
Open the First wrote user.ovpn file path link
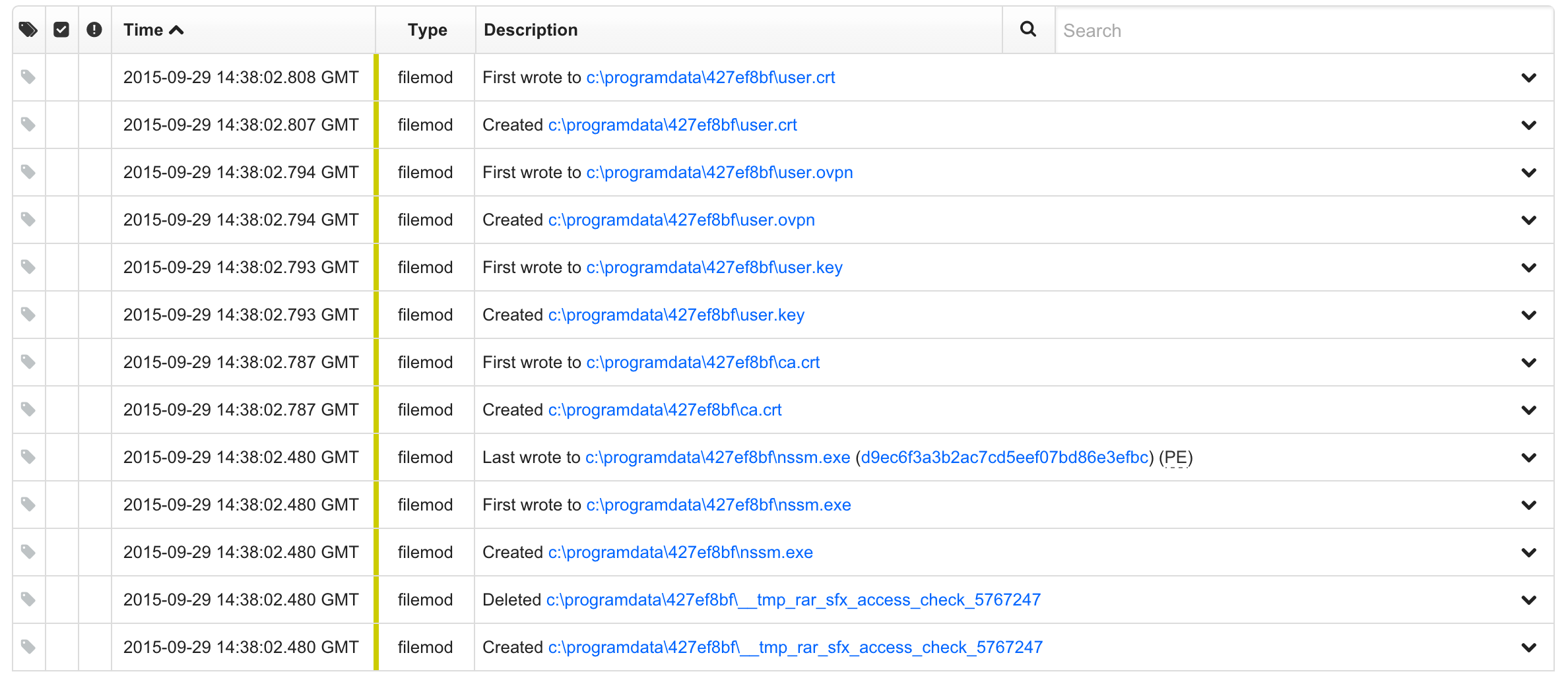(x=719, y=172)
